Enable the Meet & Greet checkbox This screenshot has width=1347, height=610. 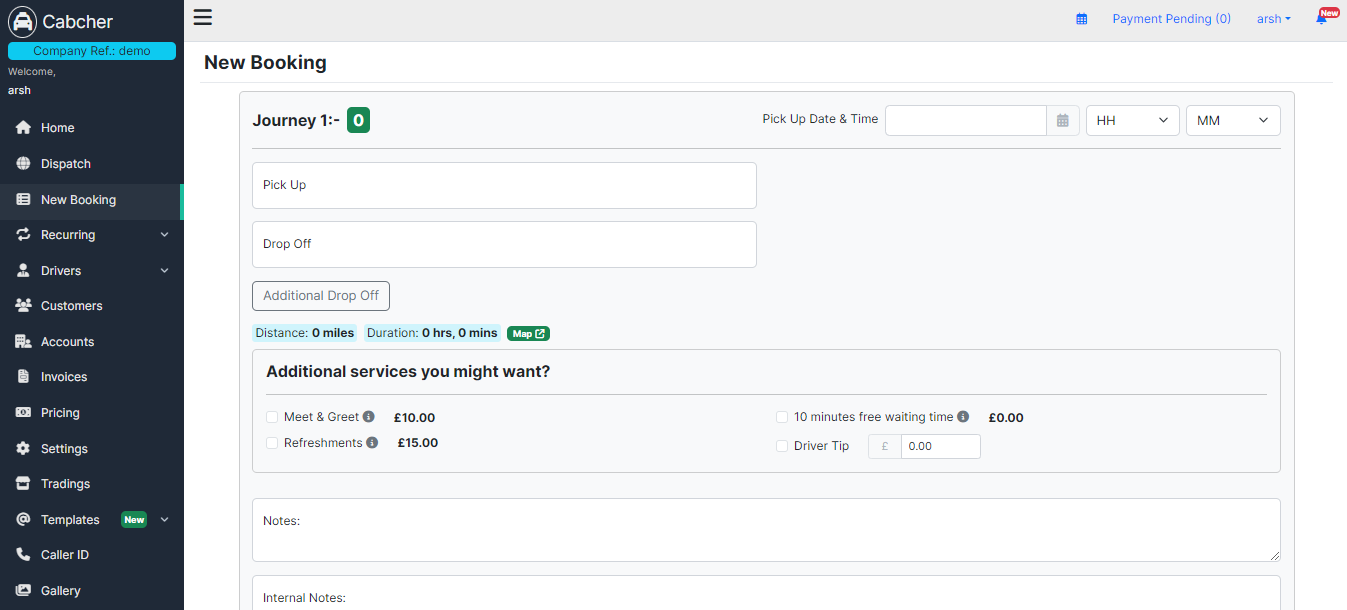272,417
